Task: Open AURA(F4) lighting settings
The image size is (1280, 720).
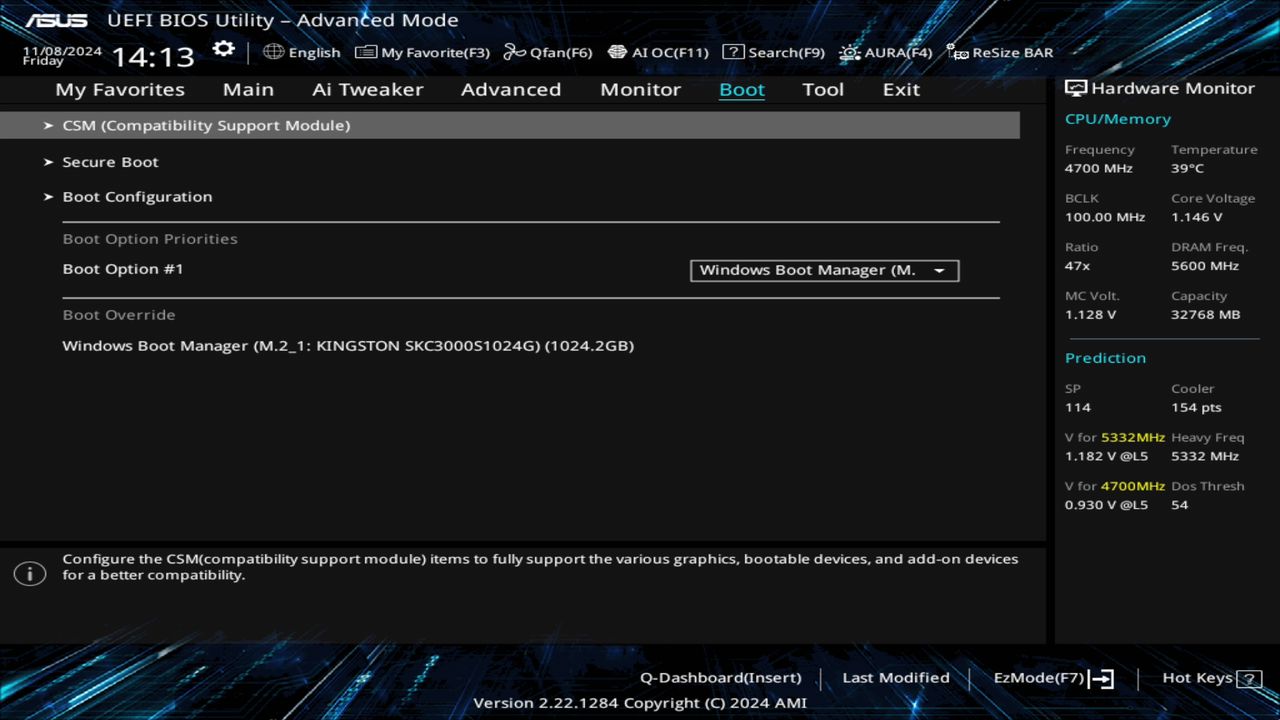Action: tap(886, 52)
